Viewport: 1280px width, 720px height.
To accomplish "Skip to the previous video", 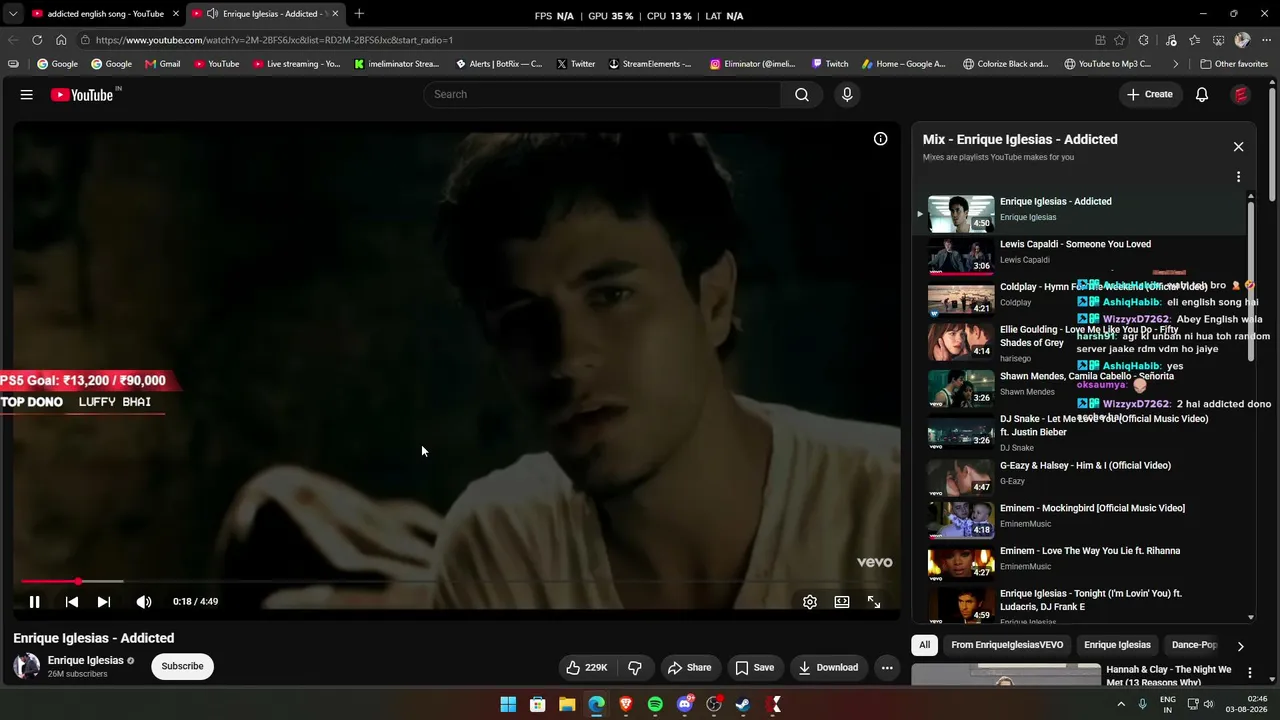I will (x=71, y=601).
